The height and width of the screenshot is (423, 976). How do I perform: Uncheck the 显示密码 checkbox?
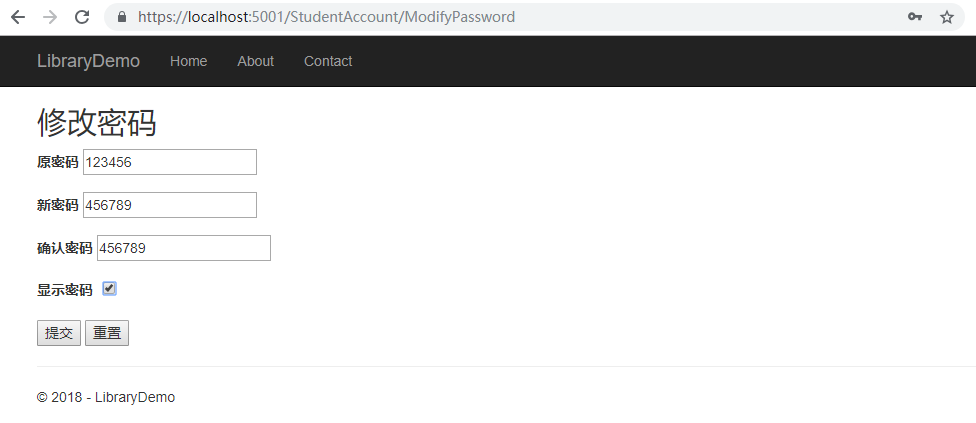click(109, 289)
